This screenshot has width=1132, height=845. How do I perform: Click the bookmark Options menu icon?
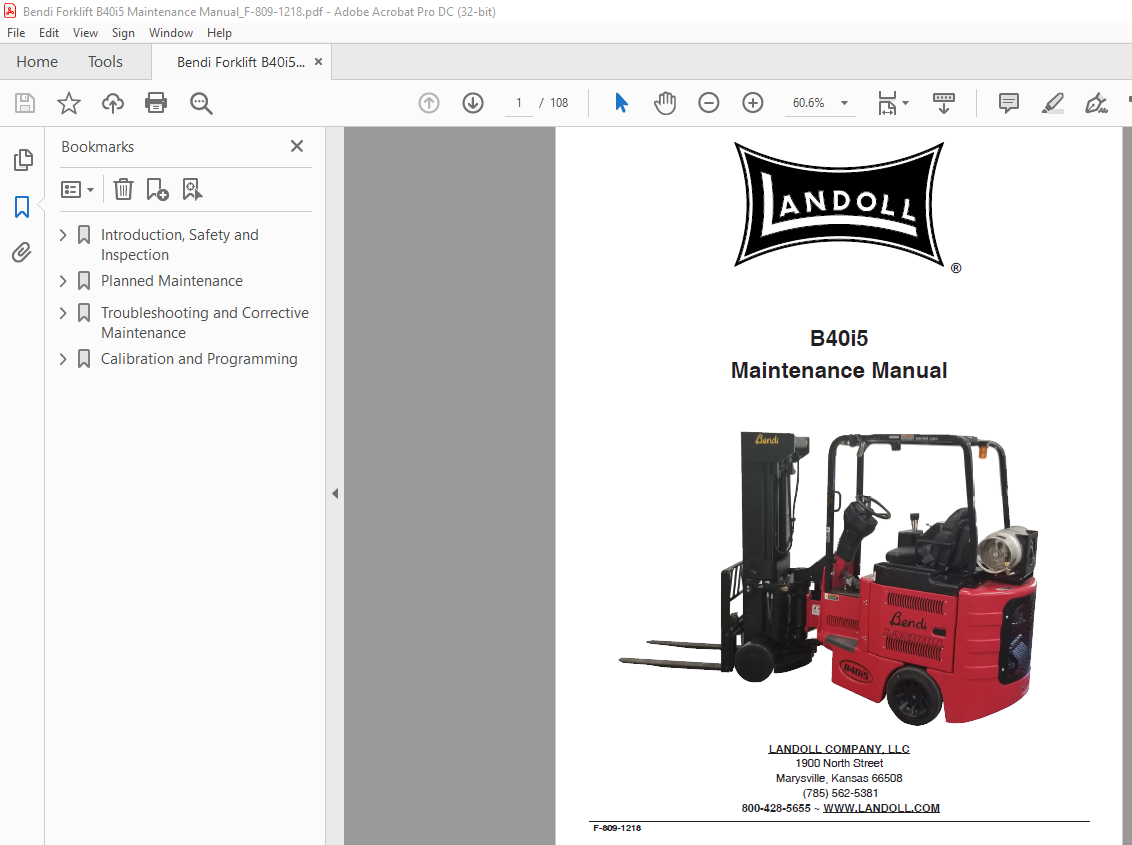[77, 190]
